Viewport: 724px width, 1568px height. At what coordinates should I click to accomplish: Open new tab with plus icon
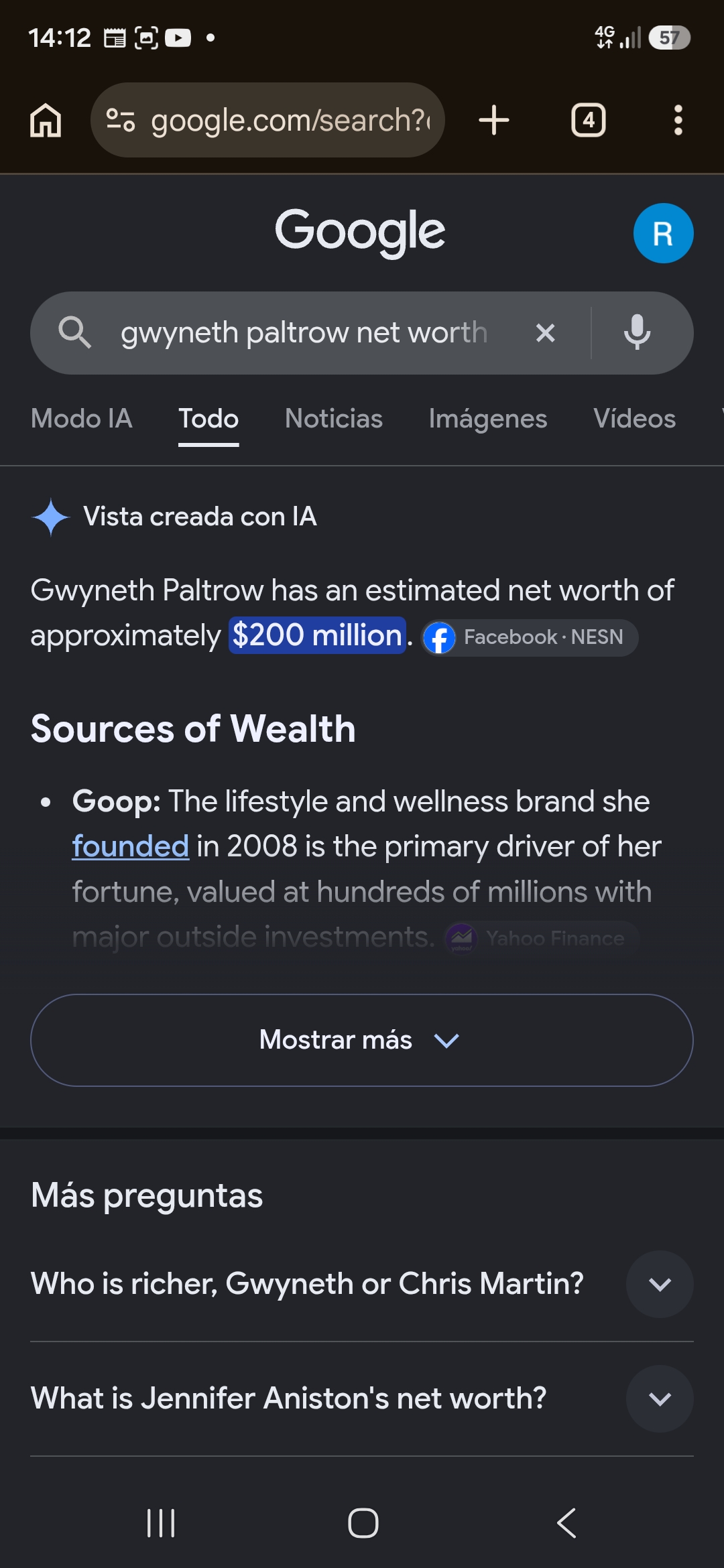coord(494,121)
